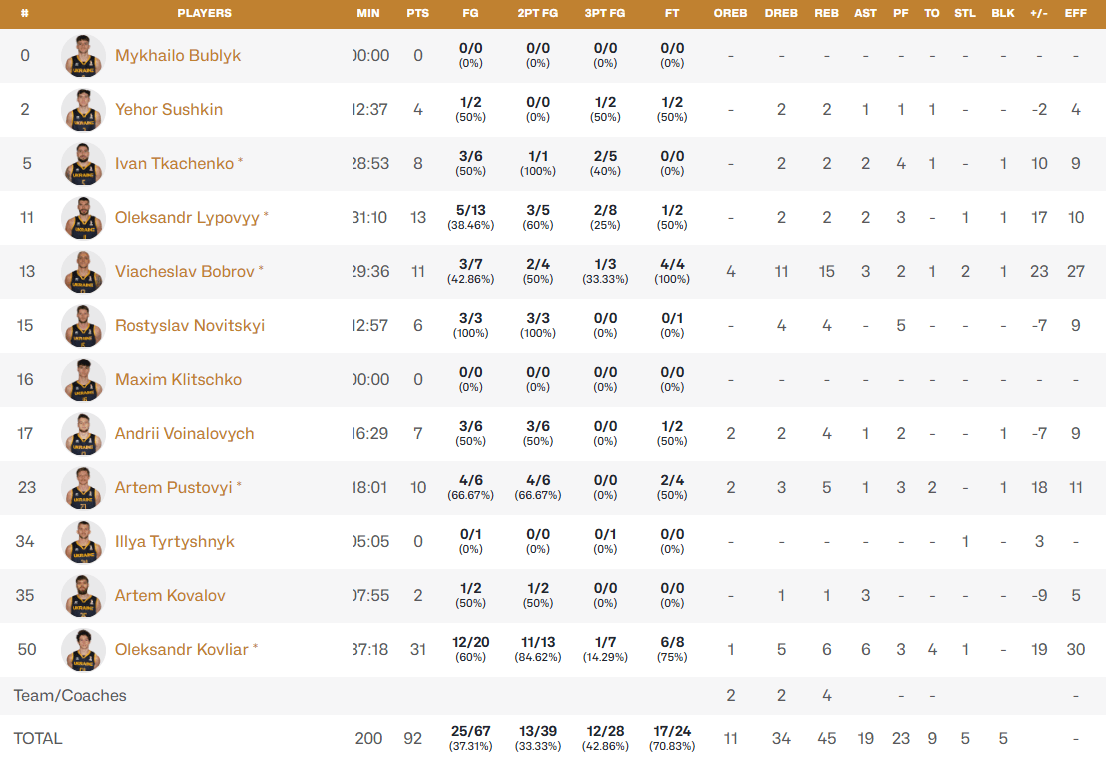Click Ivan Tkachenko's headshot thumbnail
Viewport: 1106px width, 761px height.
coord(83,164)
